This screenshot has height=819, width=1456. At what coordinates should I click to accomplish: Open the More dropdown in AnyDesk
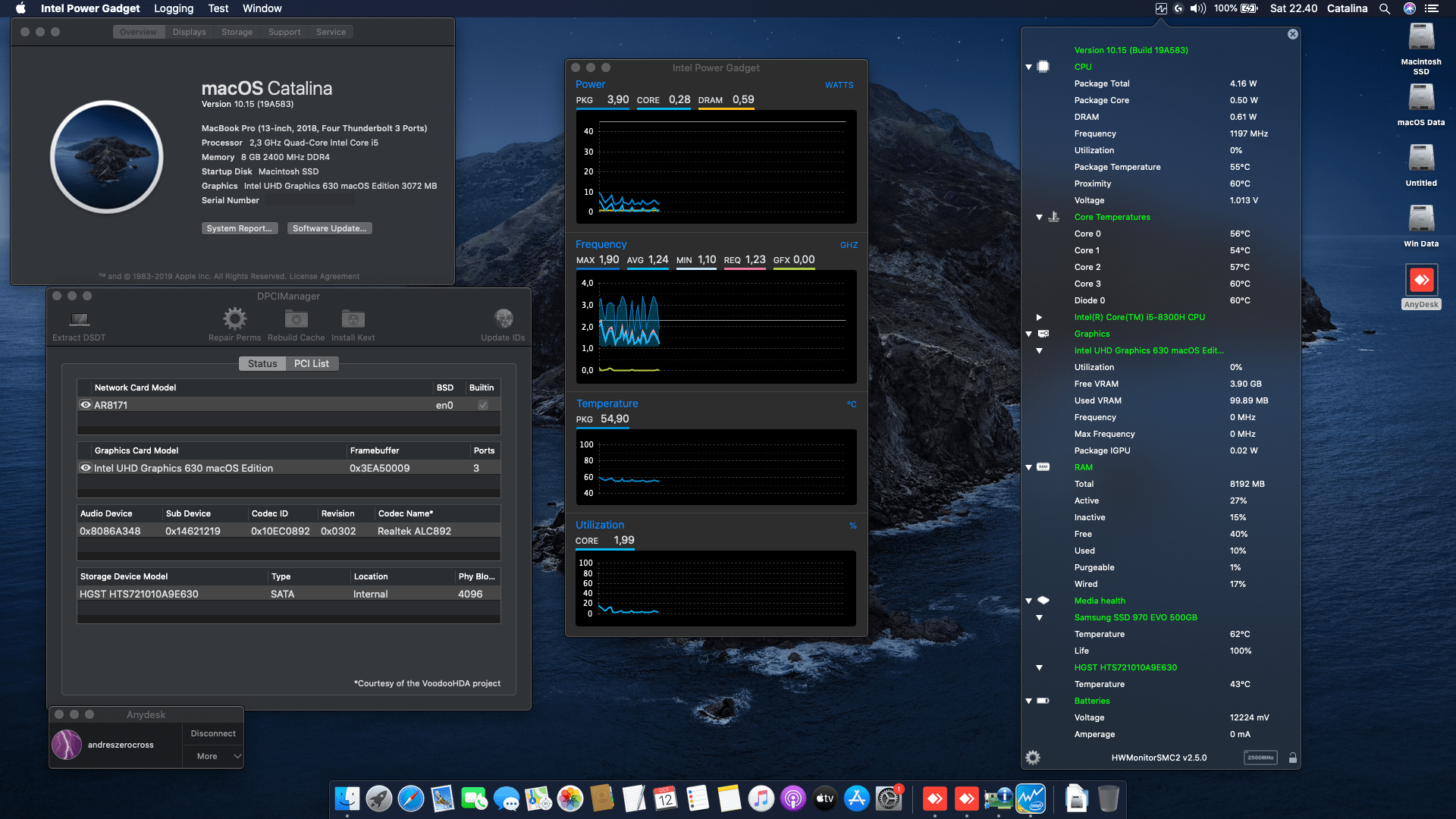(212, 755)
